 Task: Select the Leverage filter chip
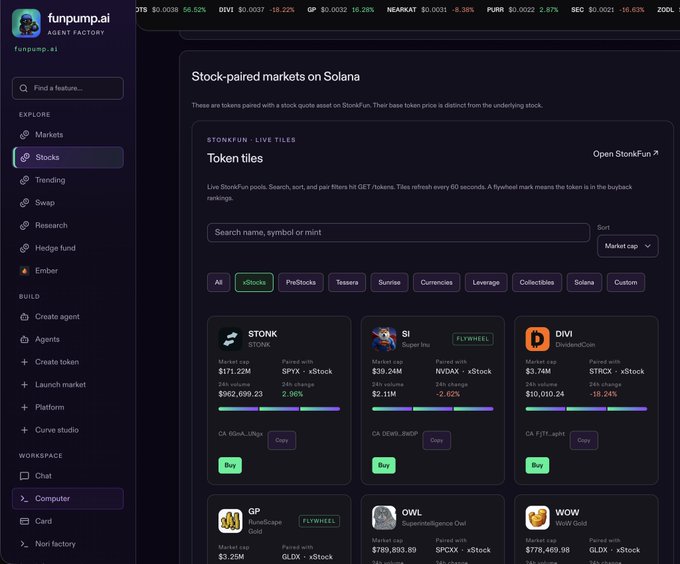486,283
